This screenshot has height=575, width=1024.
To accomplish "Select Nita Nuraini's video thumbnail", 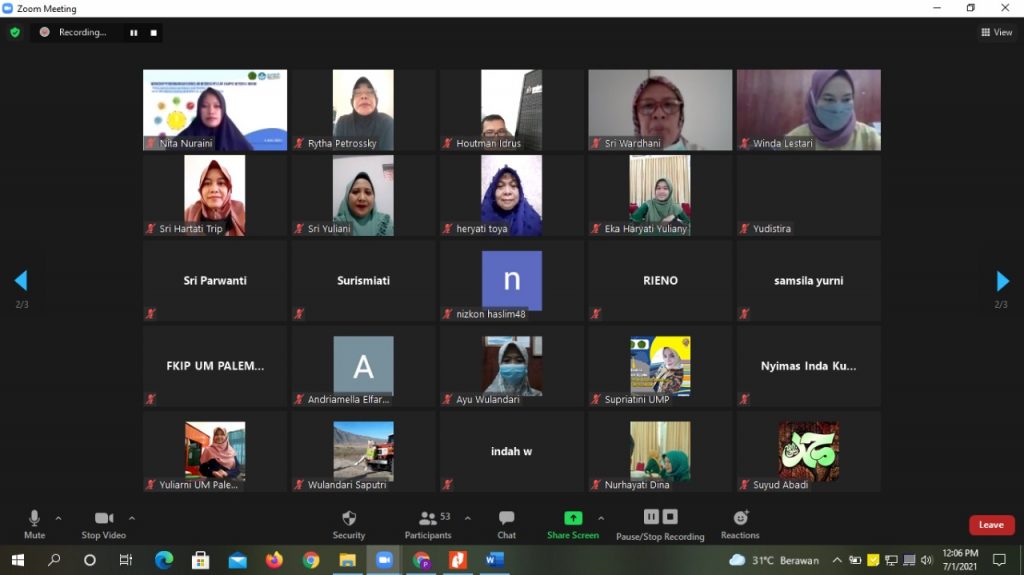I will tap(215, 110).
